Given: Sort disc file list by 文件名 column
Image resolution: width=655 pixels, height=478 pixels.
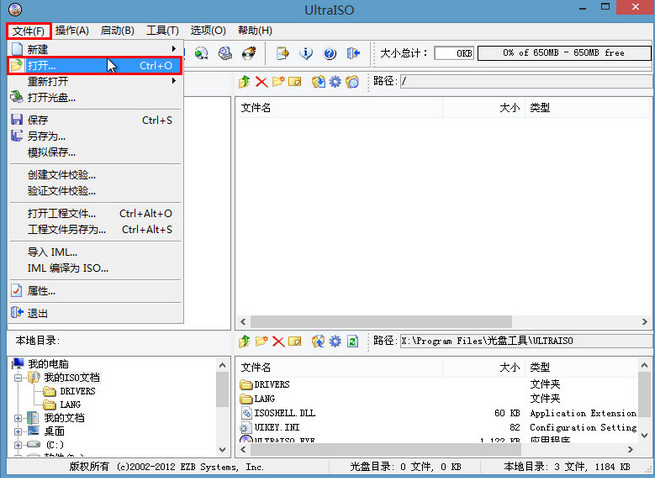Looking at the screenshot, I should coord(339,108).
